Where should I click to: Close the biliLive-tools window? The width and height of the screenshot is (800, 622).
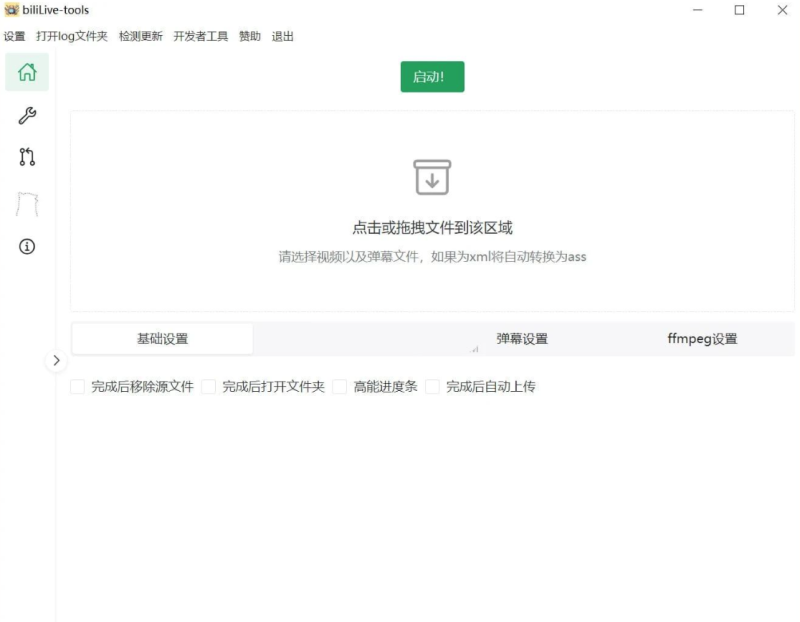pyautogui.click(x=782, y=10)
